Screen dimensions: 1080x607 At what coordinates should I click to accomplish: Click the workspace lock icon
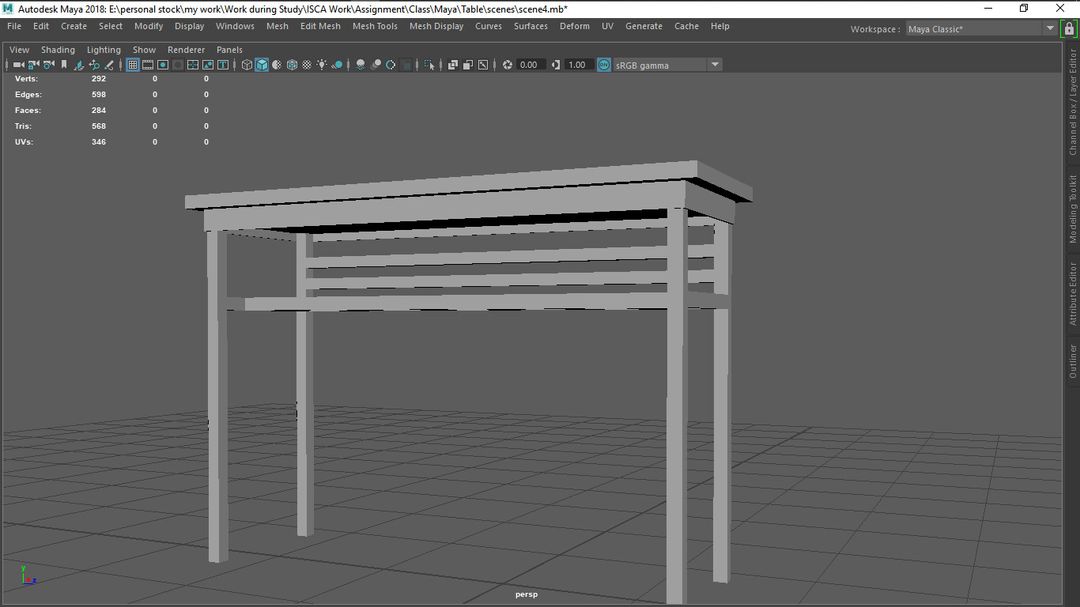(x=1069, y=29)
